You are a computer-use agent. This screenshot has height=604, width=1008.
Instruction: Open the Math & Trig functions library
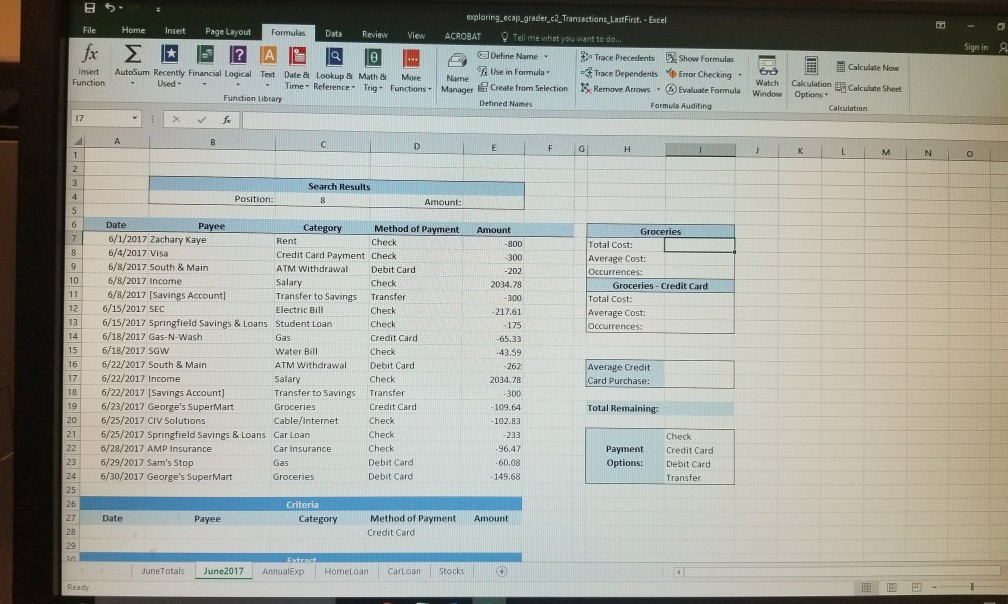pyautogui.click(x=372, y=69)
